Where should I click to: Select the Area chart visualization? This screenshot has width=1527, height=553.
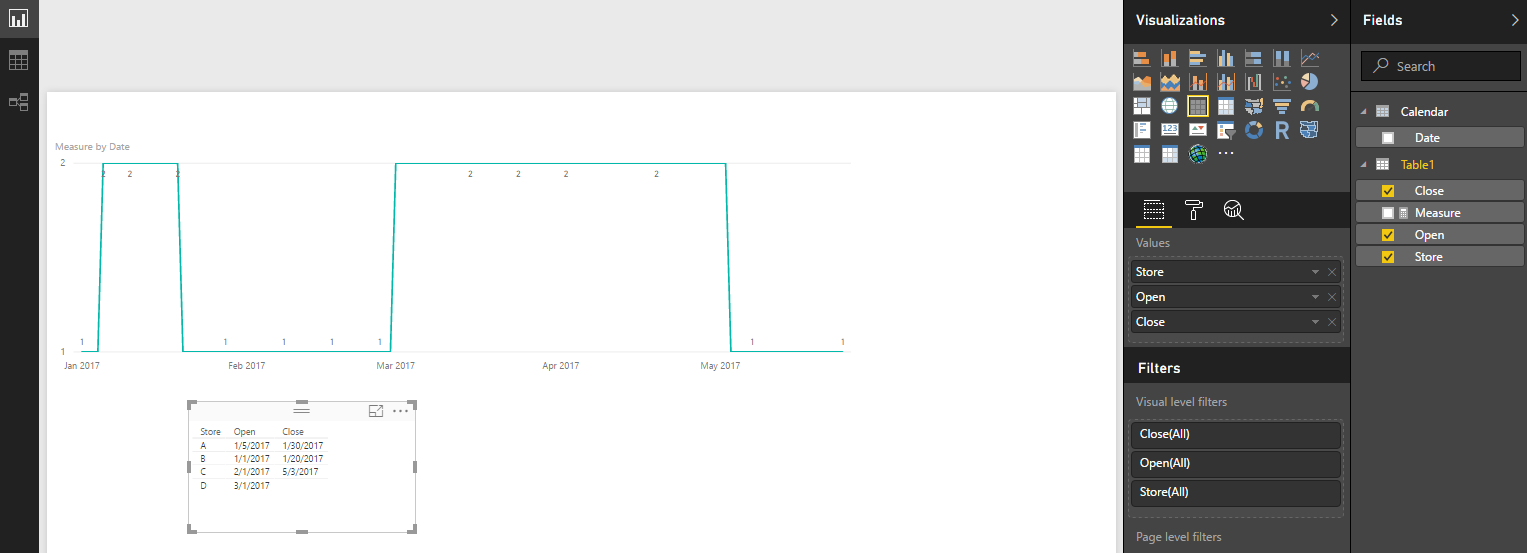[1142, 82]
